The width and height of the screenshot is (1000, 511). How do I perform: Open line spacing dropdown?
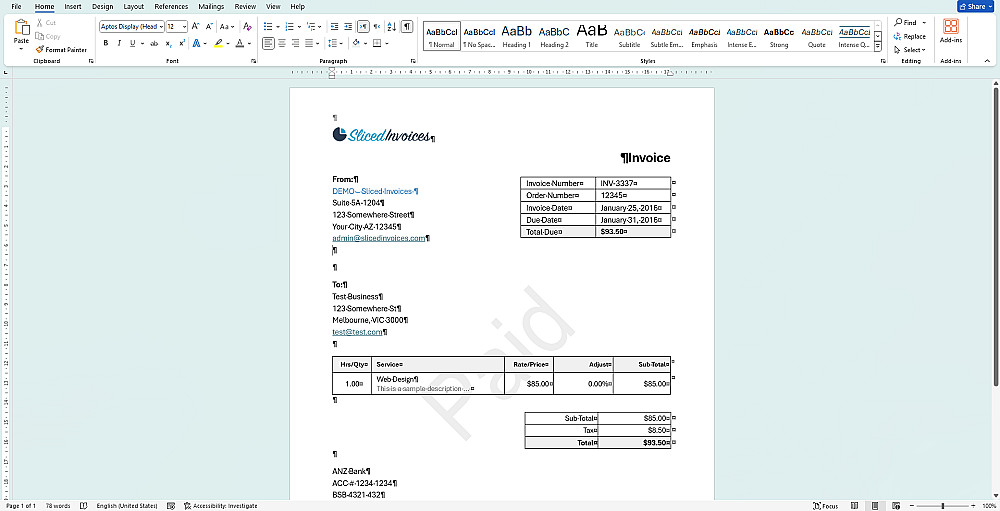tap(335, 43)
